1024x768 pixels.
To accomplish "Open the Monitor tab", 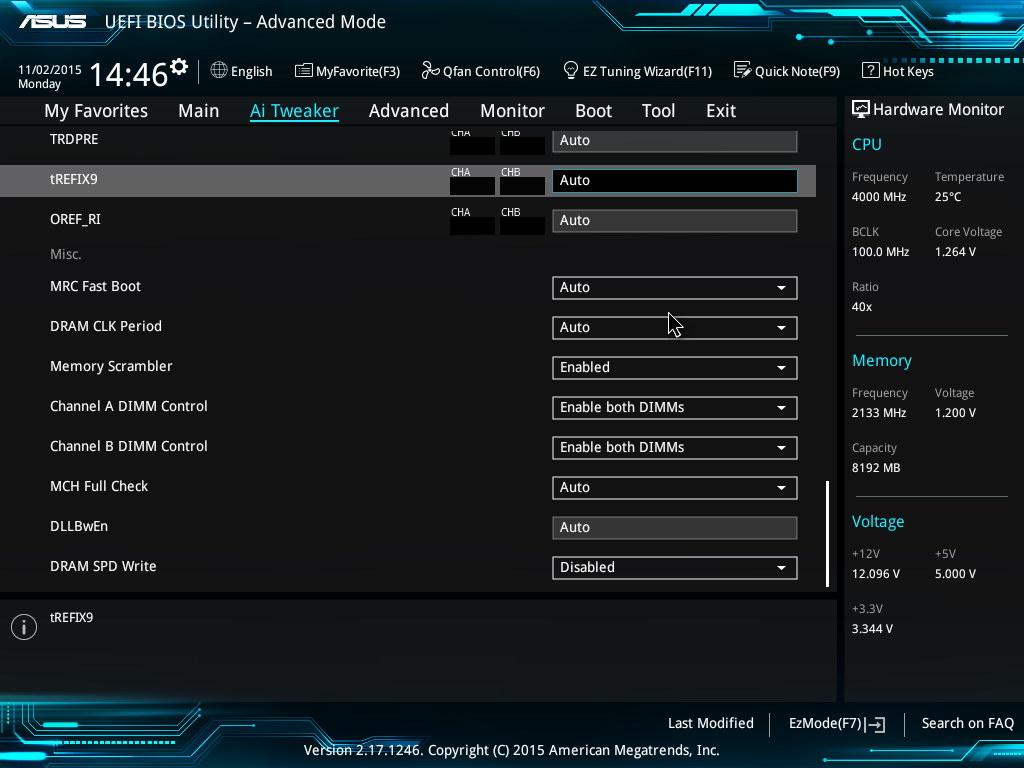I will pos(512,111).
